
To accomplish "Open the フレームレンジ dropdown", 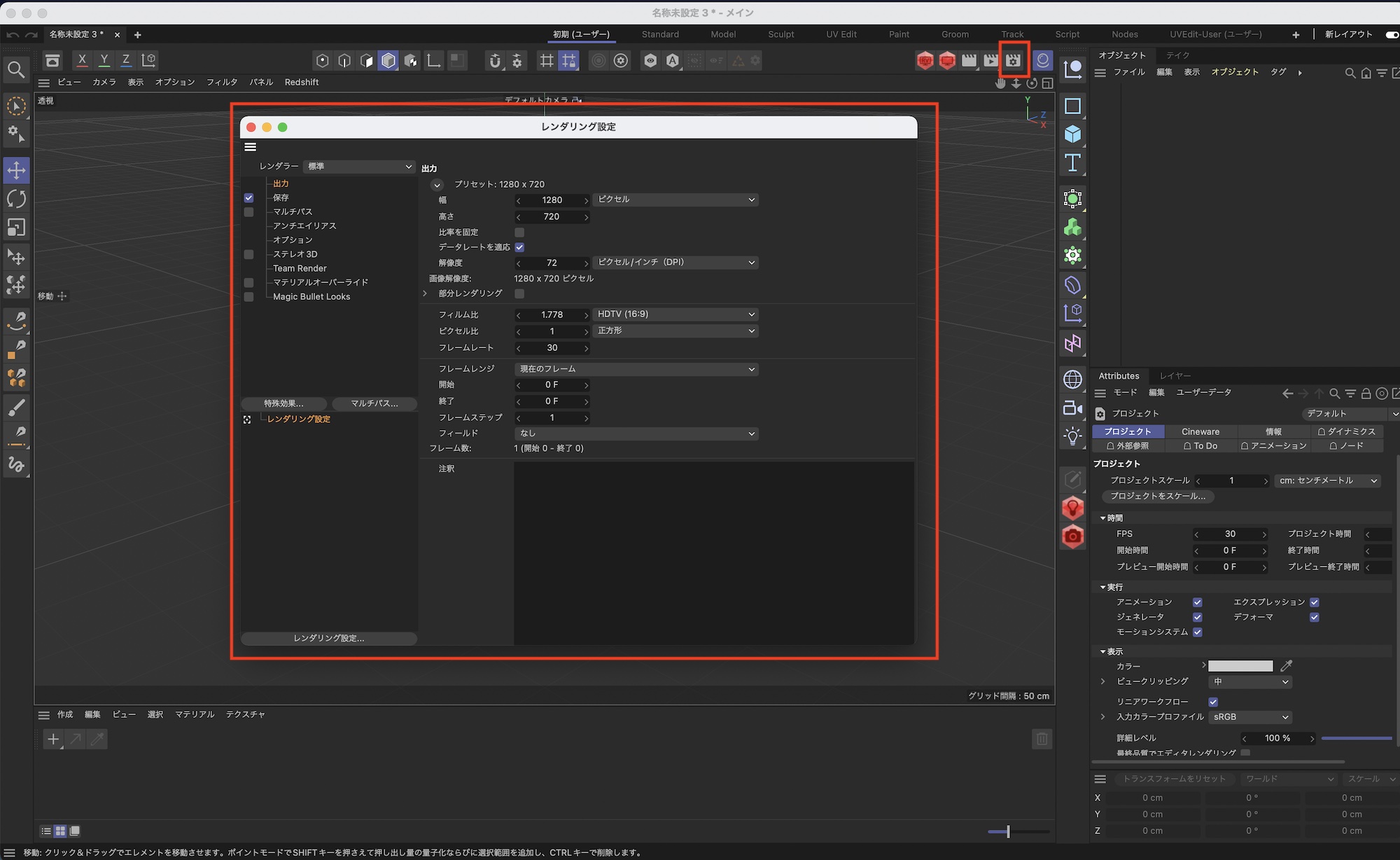I will (636, 369).
